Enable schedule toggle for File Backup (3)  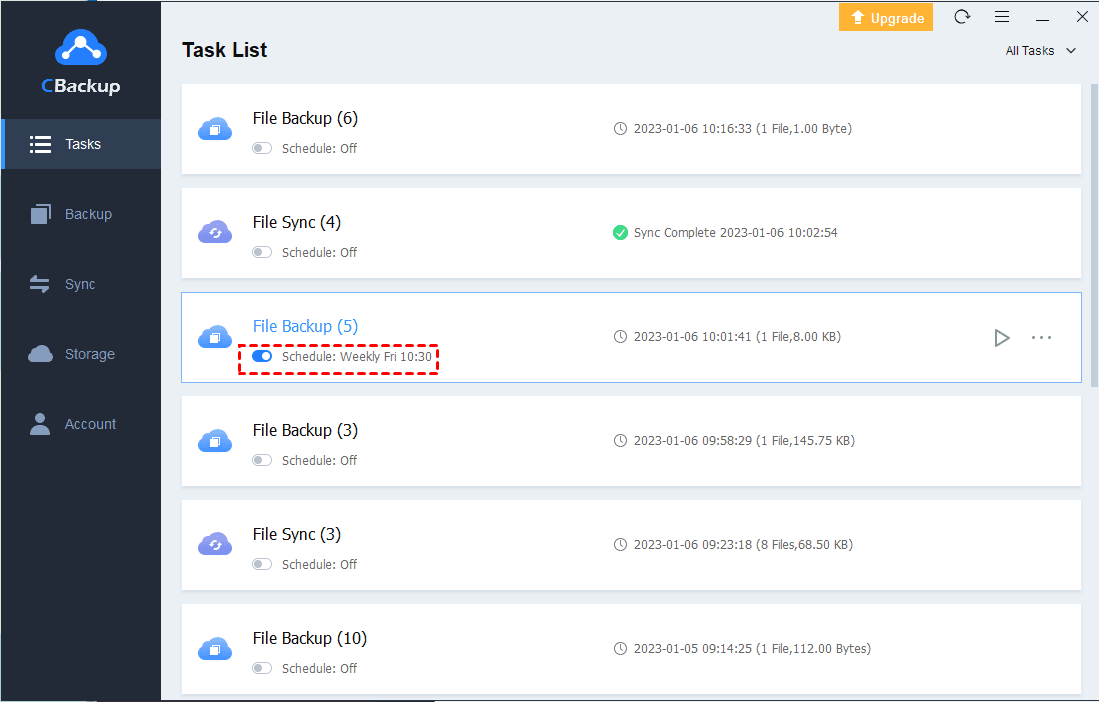point(262,460)
